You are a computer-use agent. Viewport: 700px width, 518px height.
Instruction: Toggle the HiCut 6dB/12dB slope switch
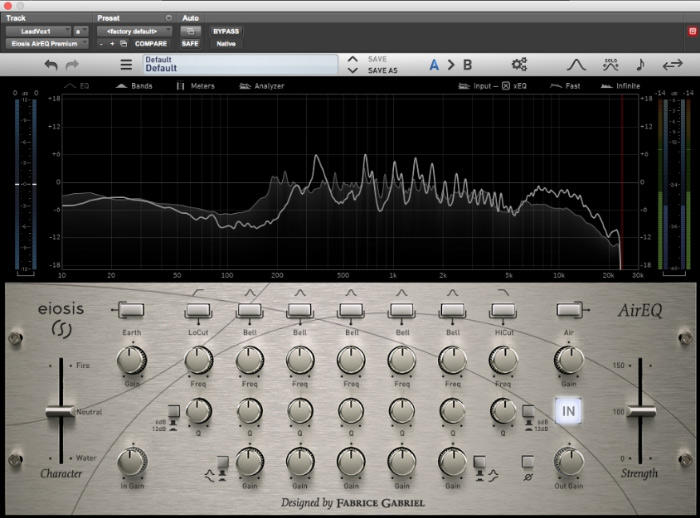[528, 412]
